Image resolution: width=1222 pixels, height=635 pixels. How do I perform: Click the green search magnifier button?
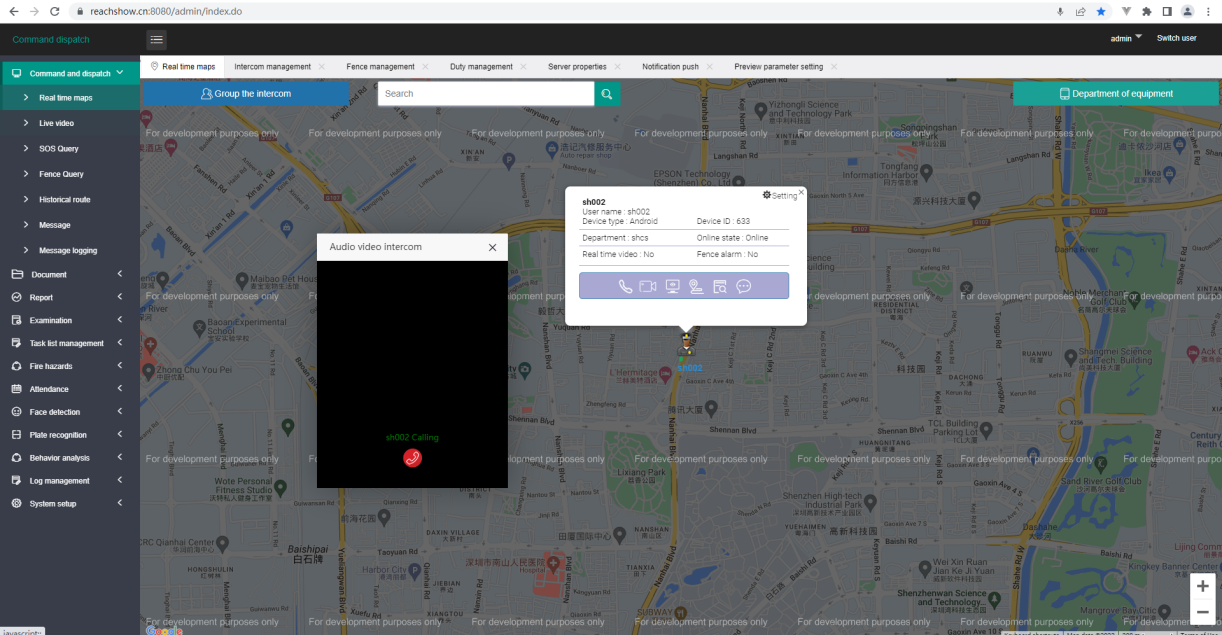coord(607,94)
